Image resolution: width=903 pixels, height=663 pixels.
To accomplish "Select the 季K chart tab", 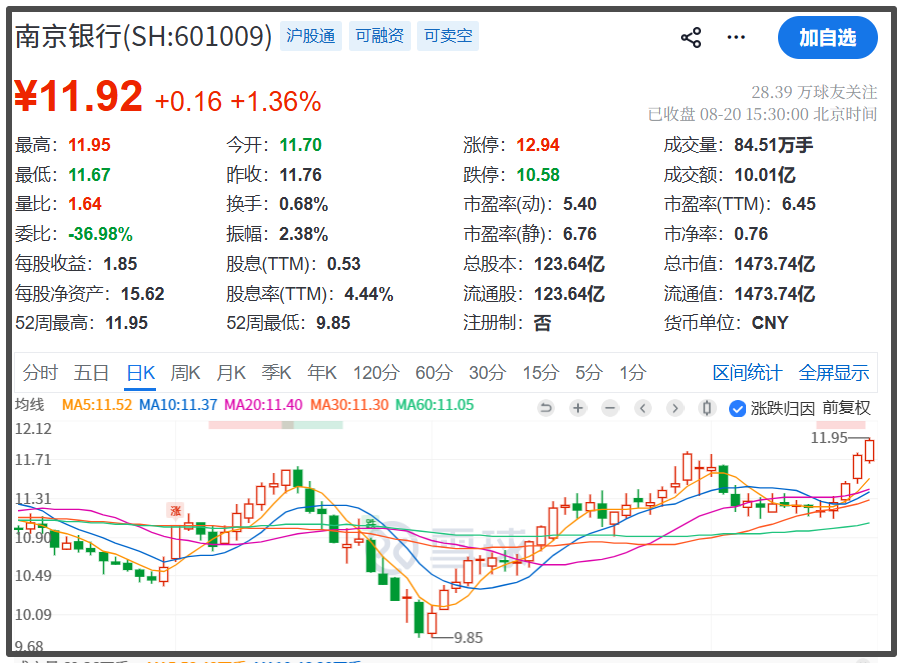I will point(276,373).
